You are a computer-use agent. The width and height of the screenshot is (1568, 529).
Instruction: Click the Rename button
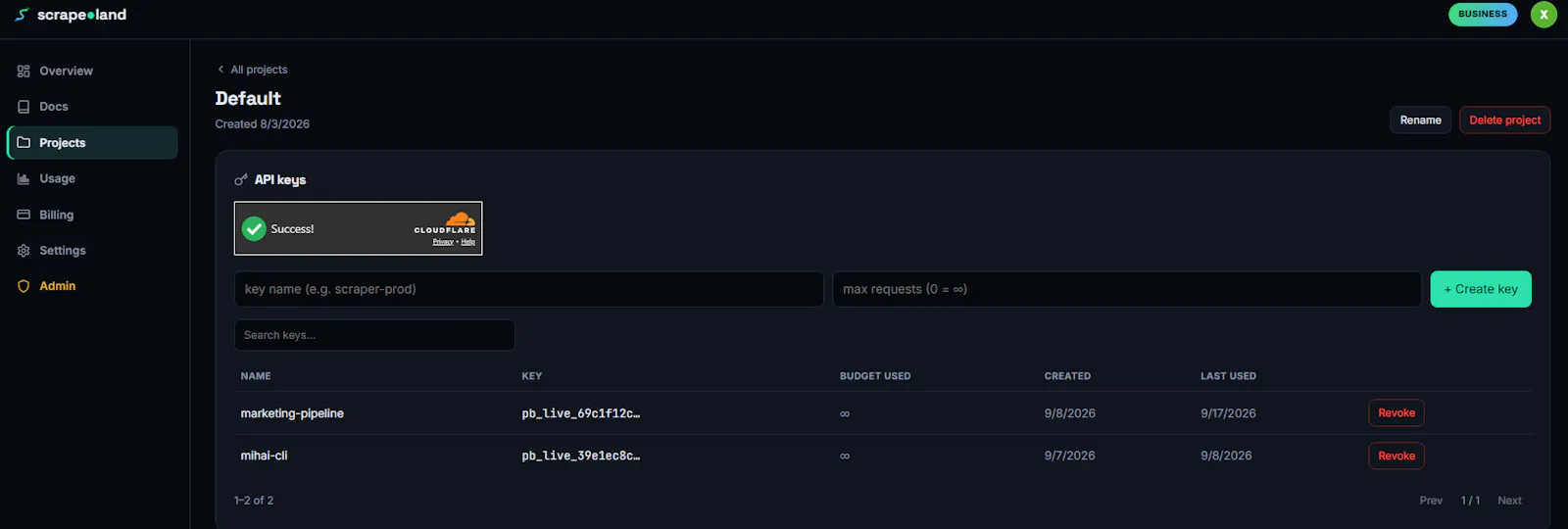(x=1420, y=120)
